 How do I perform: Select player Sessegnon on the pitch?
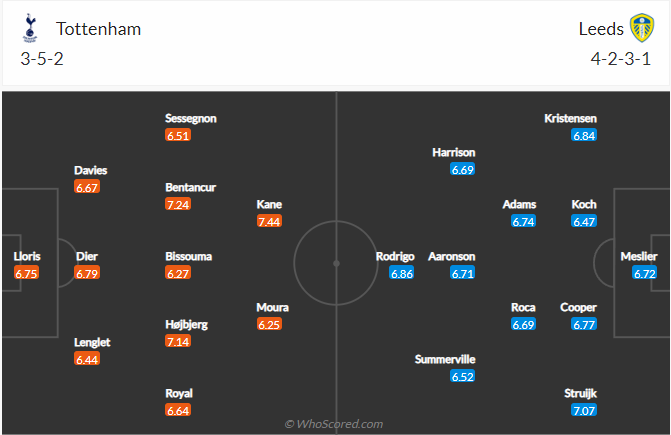pos(190,118)
